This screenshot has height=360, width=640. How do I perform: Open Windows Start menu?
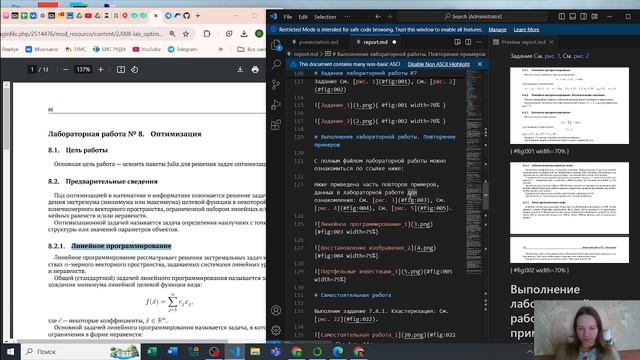tap(10, 351)
